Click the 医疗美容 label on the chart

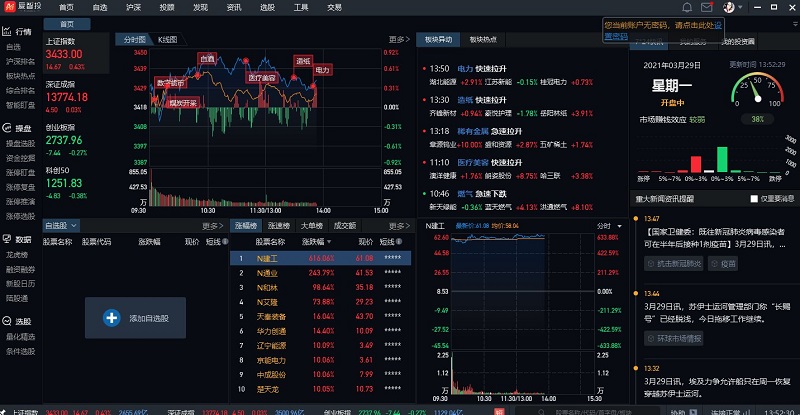[262, 78]
